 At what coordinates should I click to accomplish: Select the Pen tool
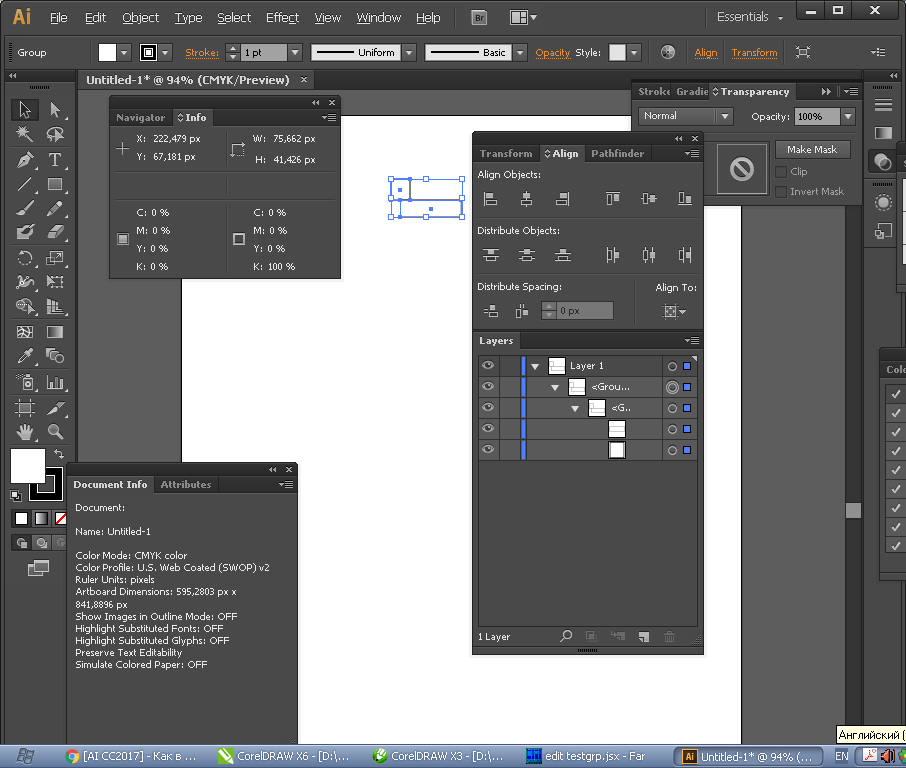pyautogui.click(x=25, y=160)
